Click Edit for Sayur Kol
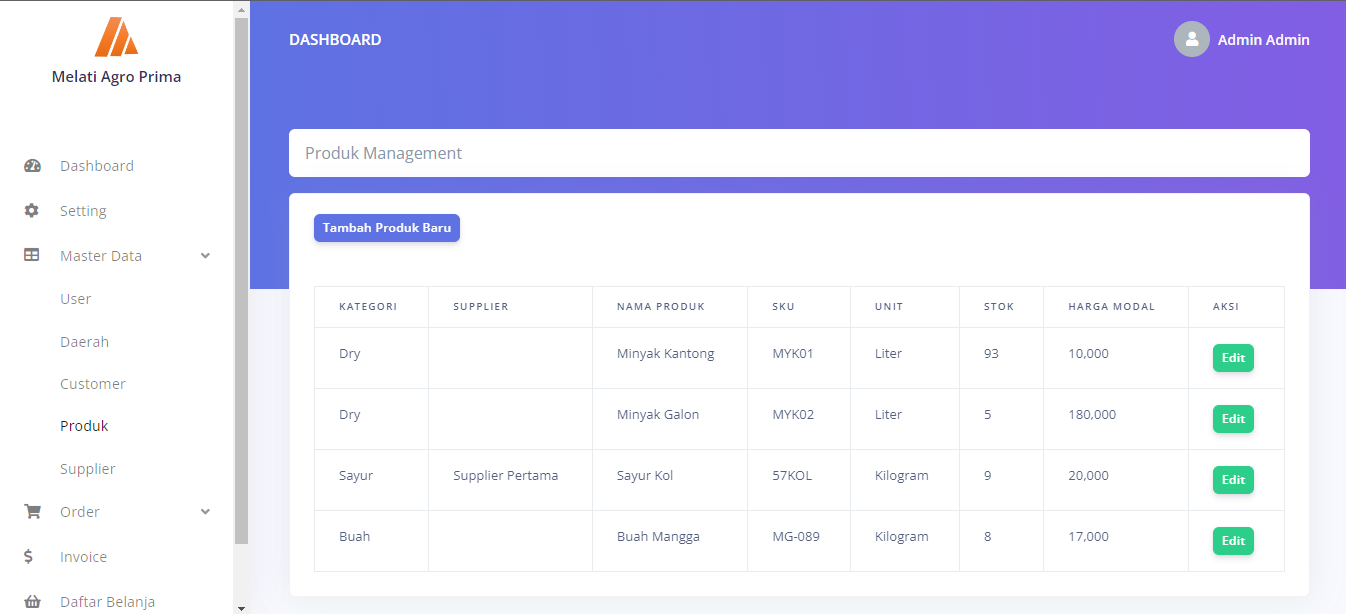Image resolution: width=1346 pixels, height=614 pixels. 1232,480
